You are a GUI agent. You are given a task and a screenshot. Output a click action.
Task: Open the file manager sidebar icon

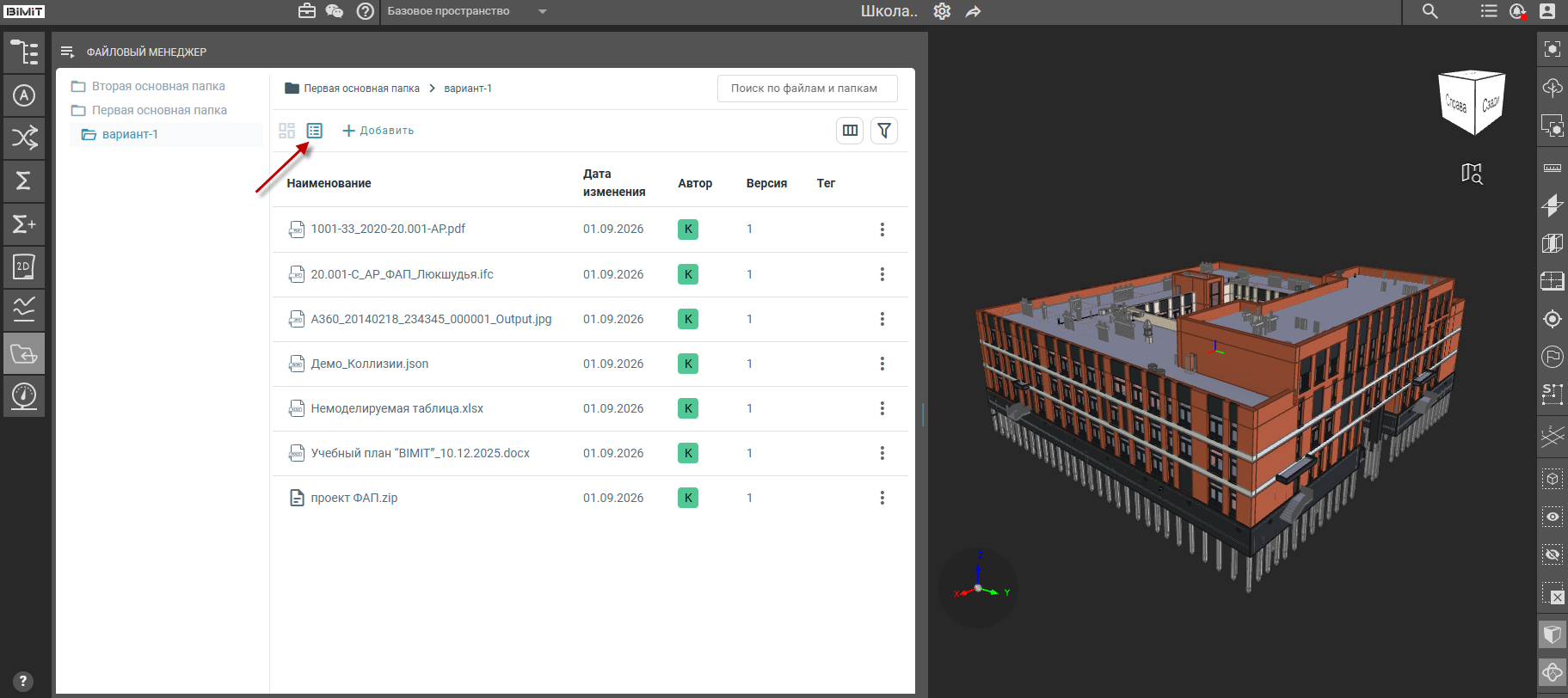[24, 353]
